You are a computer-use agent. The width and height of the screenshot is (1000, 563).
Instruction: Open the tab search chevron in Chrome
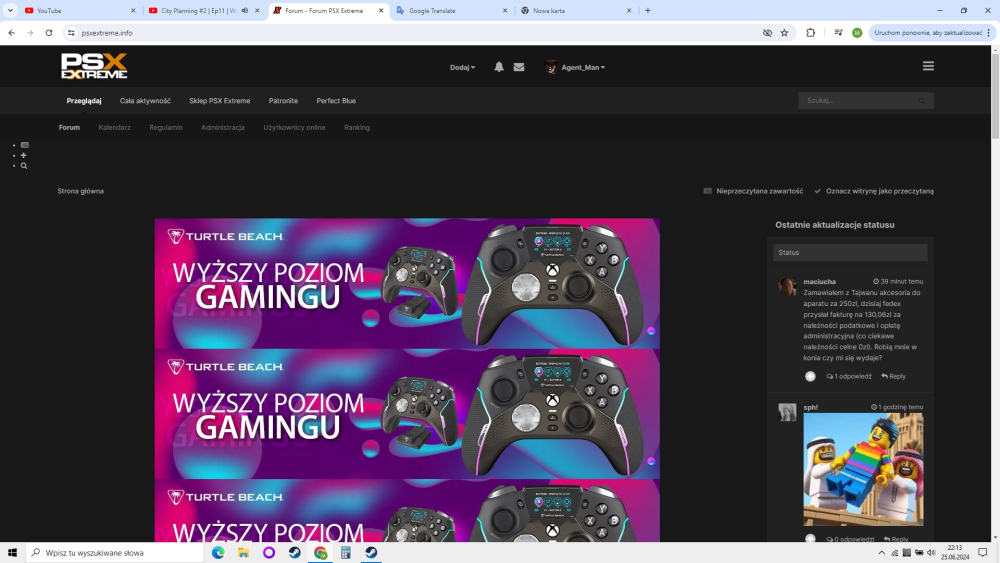(10, 10)
